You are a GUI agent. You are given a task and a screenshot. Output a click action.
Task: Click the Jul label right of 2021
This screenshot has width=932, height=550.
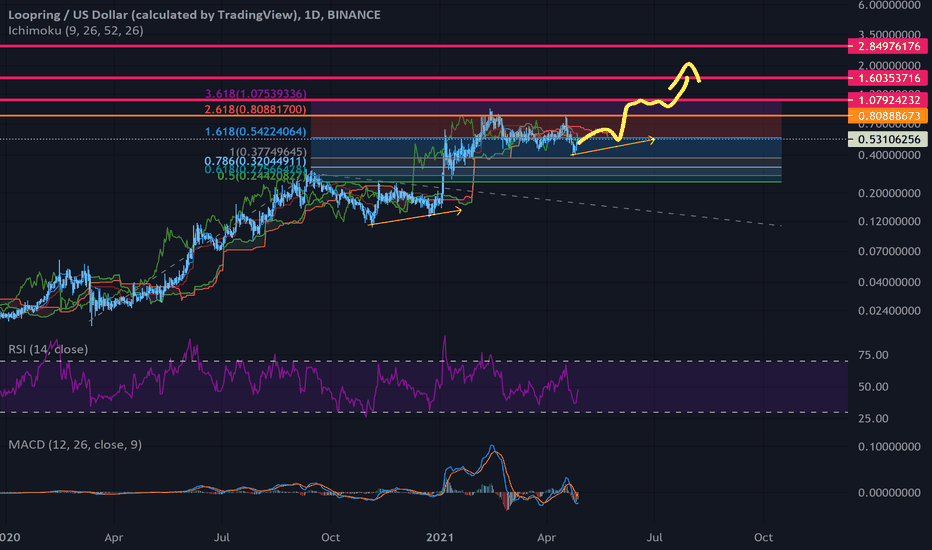[654, 538]
